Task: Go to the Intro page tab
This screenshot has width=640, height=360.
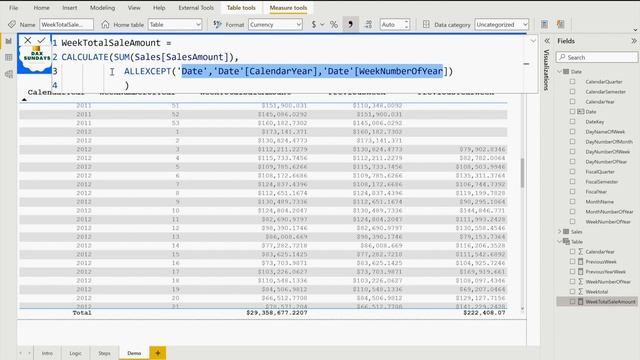Action: coord(47,353)
